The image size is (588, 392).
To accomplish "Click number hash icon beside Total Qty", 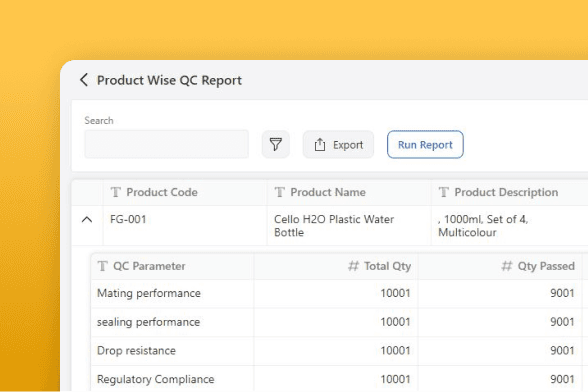I will pyautogui.click(x=353, y=266).
